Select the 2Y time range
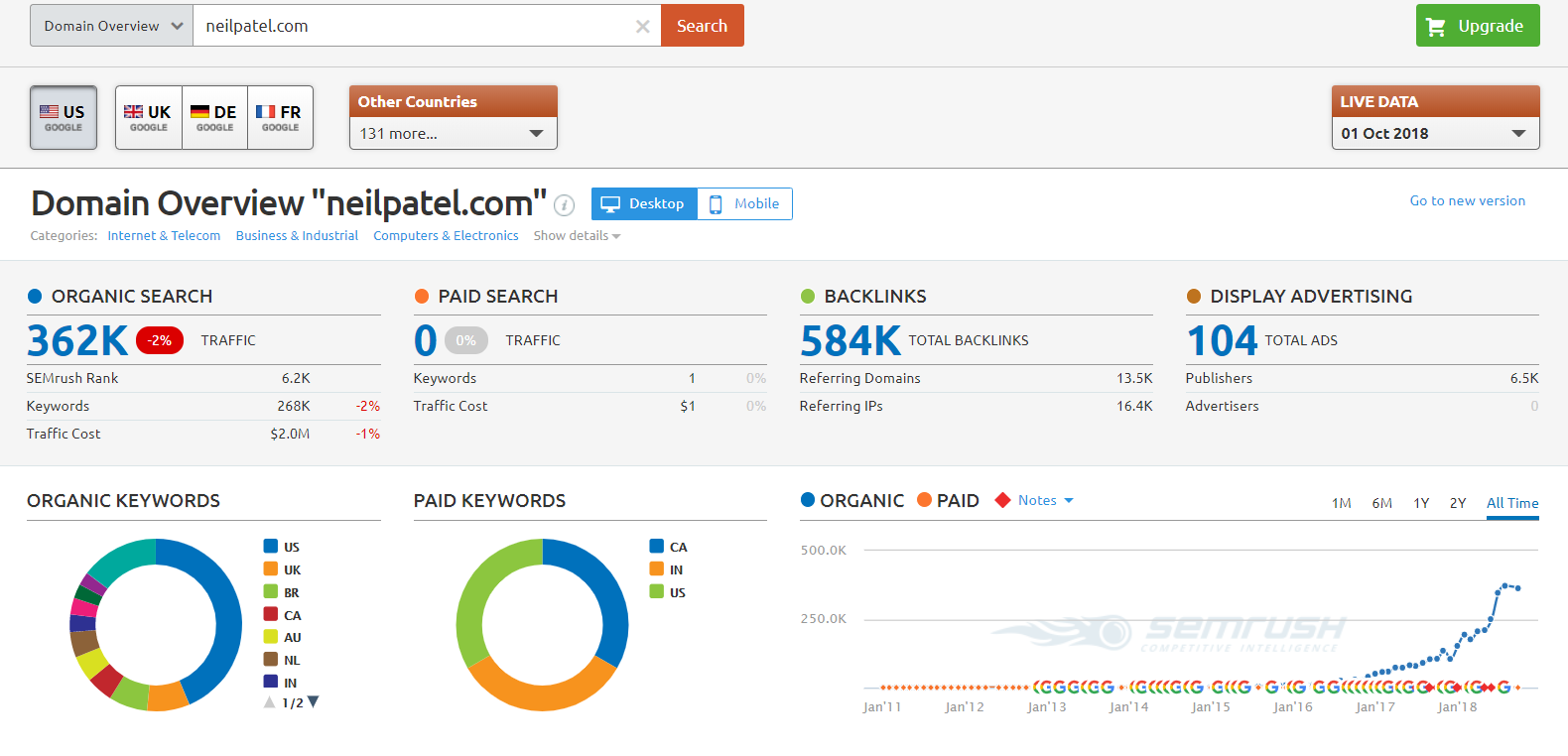This screenshot has height=756, width=1568. [1458, 503]
